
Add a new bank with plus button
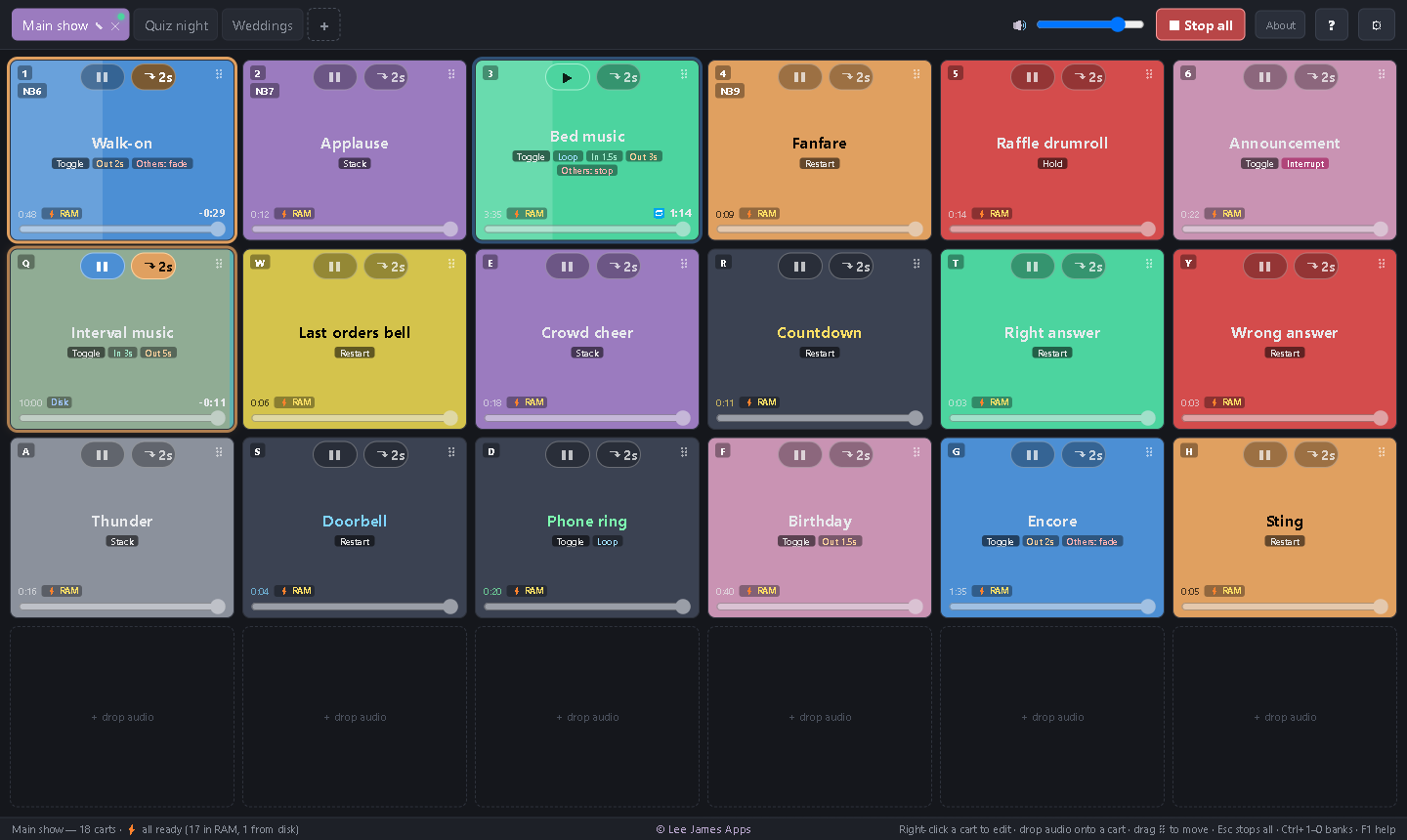coord(323,25)
